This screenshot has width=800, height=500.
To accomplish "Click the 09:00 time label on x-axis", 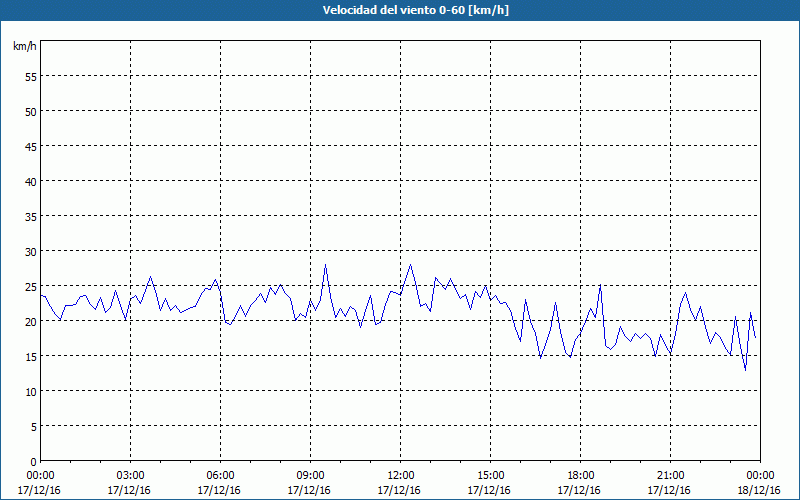I will [310, 476].
